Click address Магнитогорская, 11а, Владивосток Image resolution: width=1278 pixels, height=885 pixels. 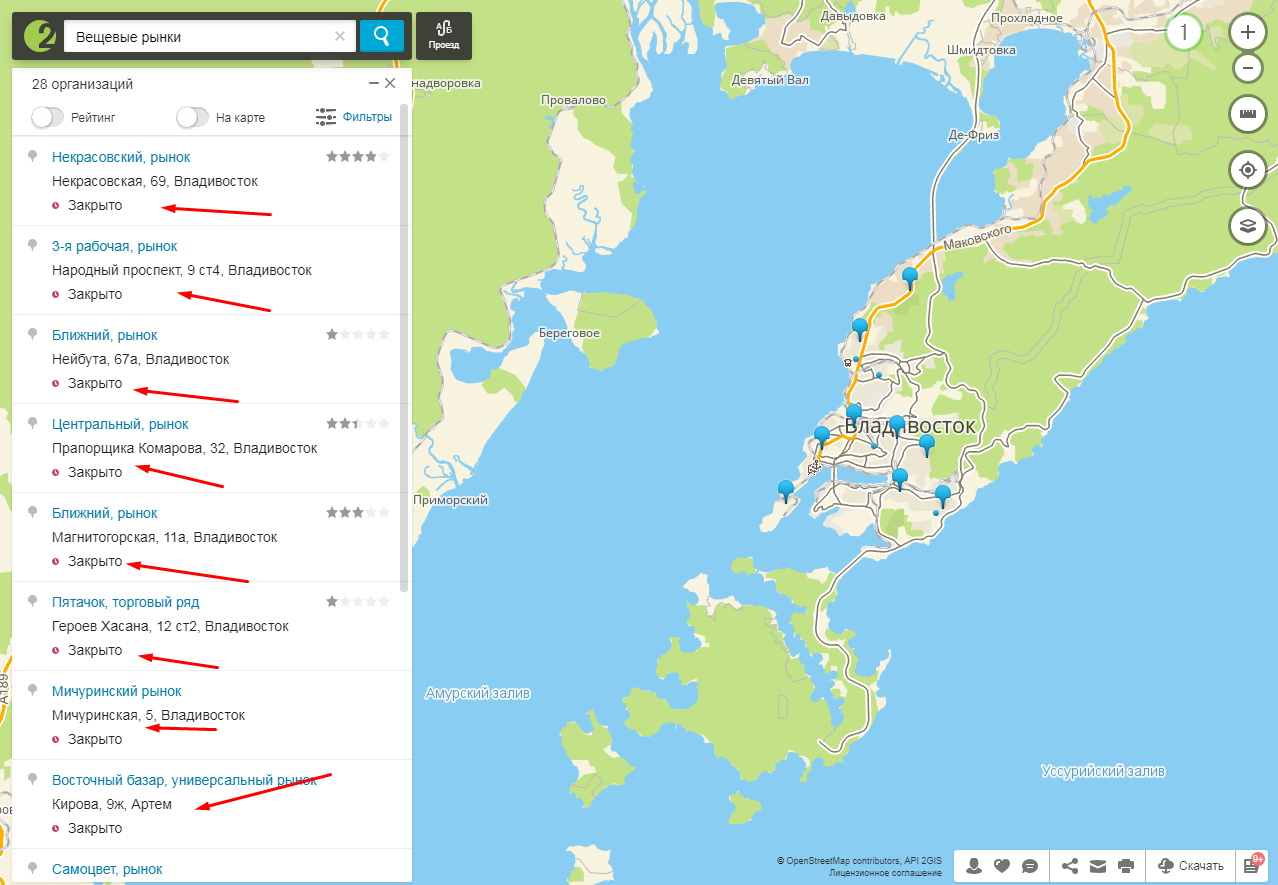tap(165, 537)
